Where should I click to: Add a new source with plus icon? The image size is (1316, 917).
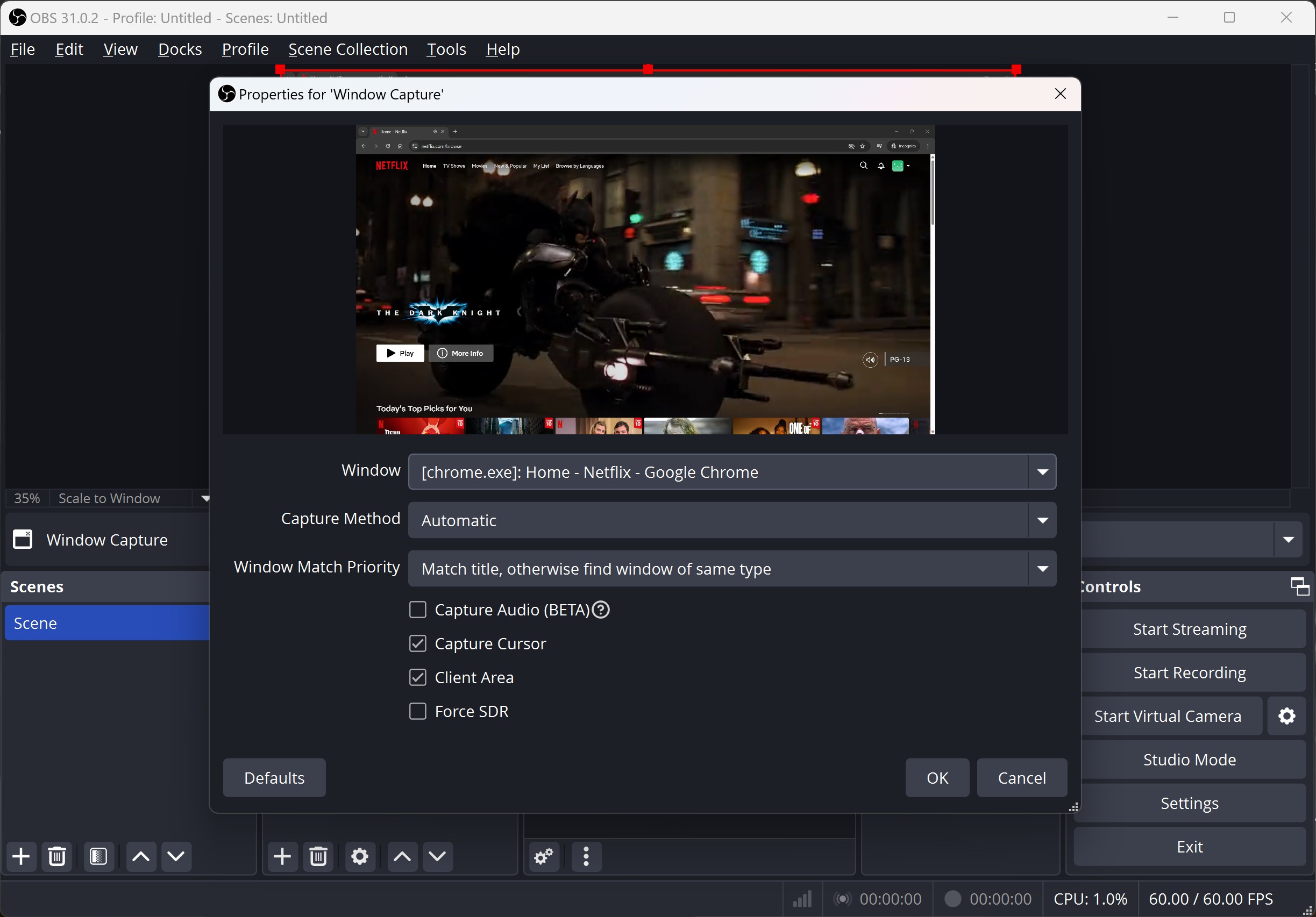[x=282, y=856]
